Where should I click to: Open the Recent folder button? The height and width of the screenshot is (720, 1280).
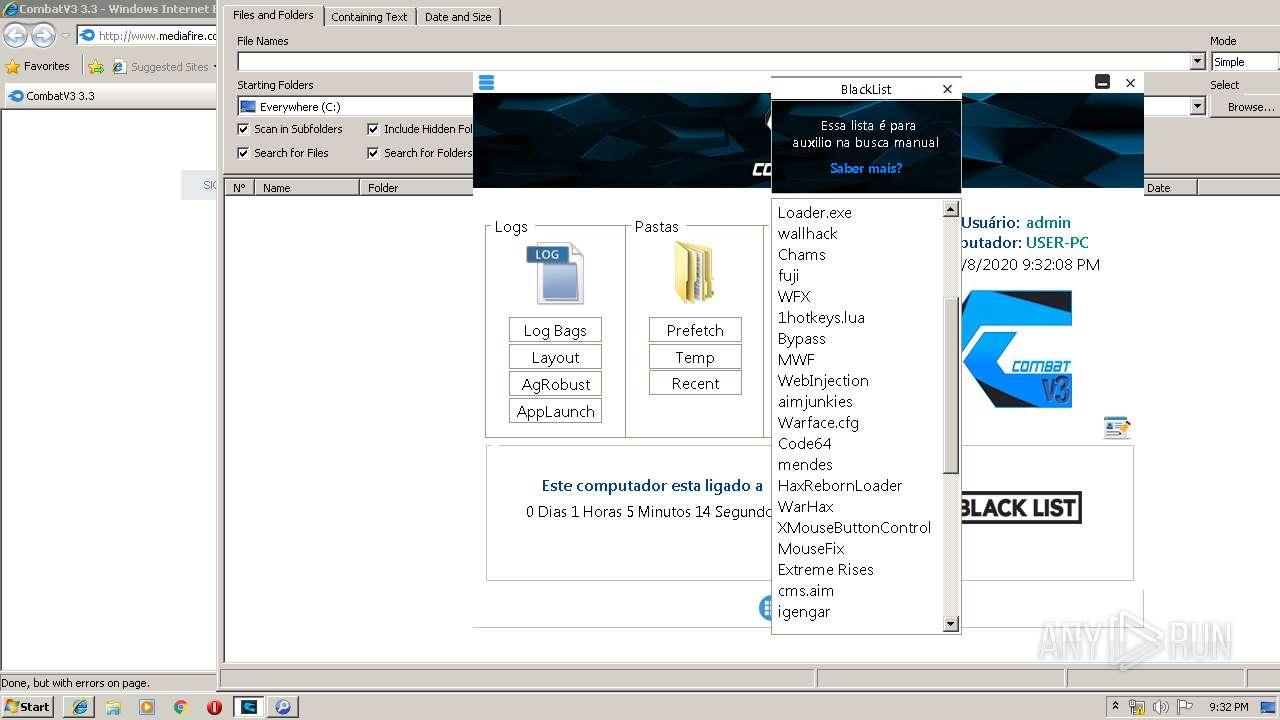(695, 383)
